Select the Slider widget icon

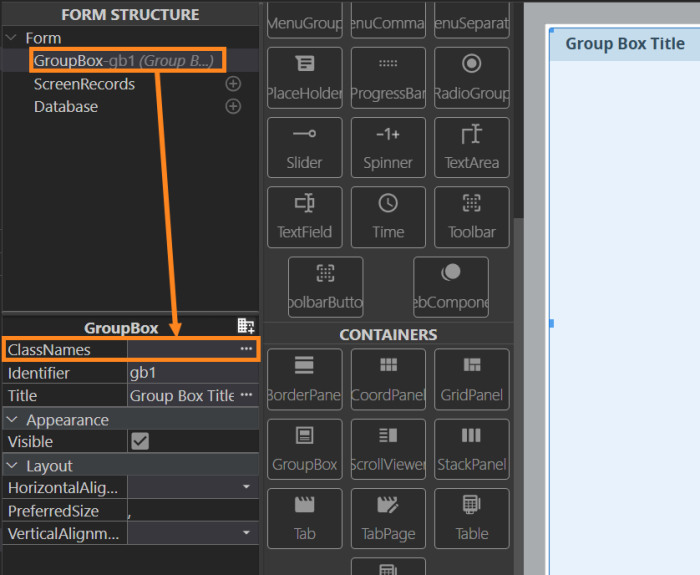[304, 147]
